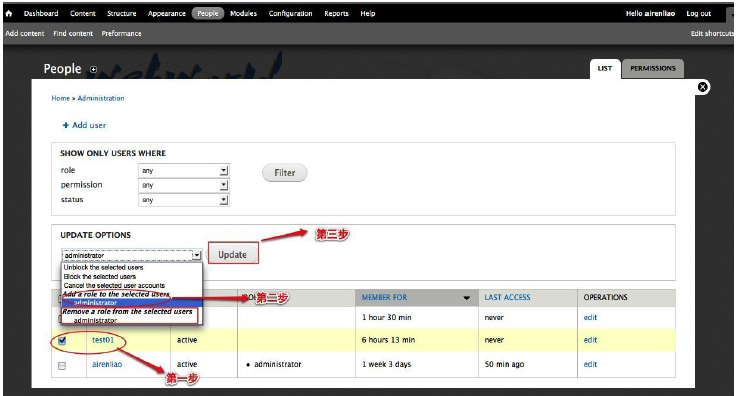This screenshot has height=396, width=738.
Task: Go to Home breadcrumb
Action: point(60,98)
